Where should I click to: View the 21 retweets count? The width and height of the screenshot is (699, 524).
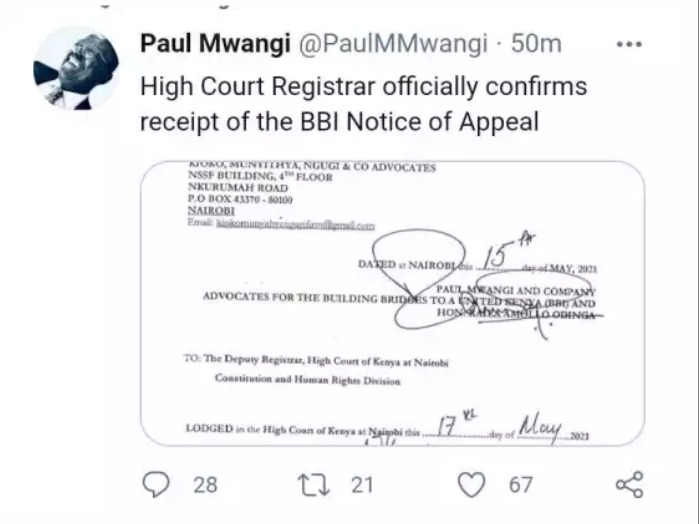(362, 485)
